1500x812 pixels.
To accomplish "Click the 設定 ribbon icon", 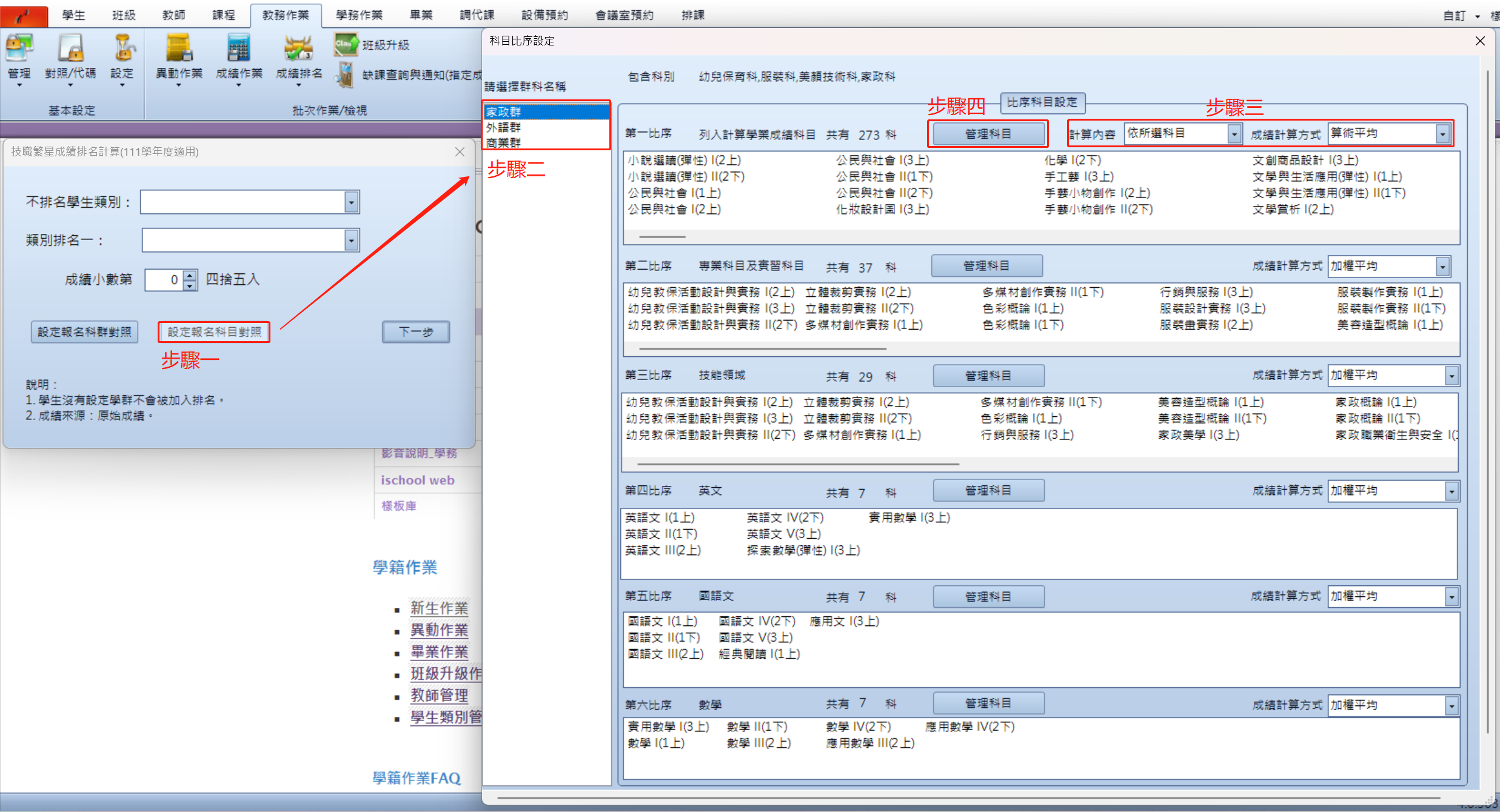I will [122, 59].
